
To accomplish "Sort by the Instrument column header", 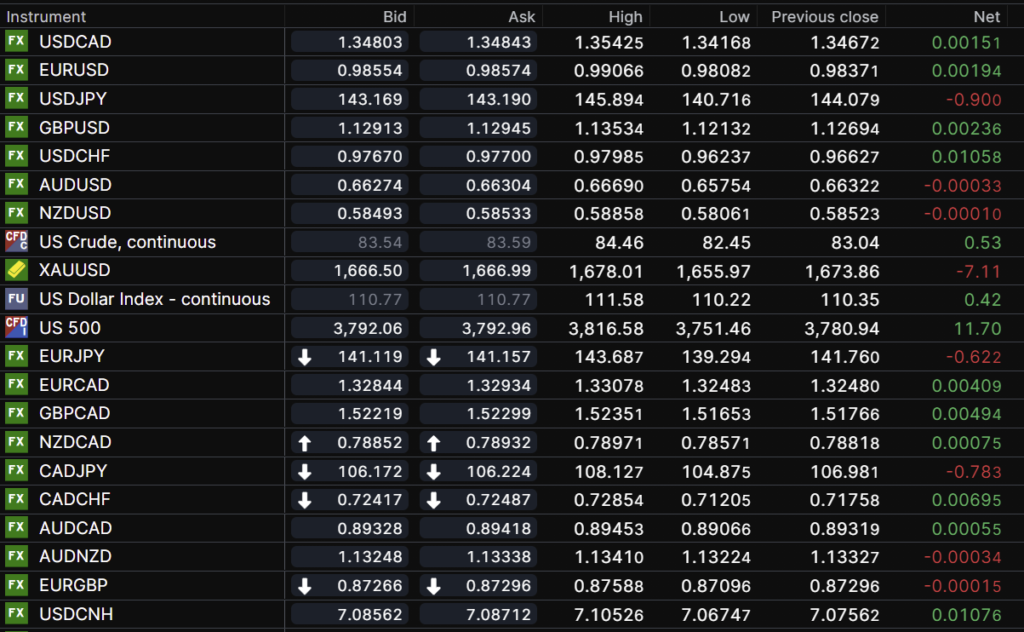I will click(x=47, y=16).
